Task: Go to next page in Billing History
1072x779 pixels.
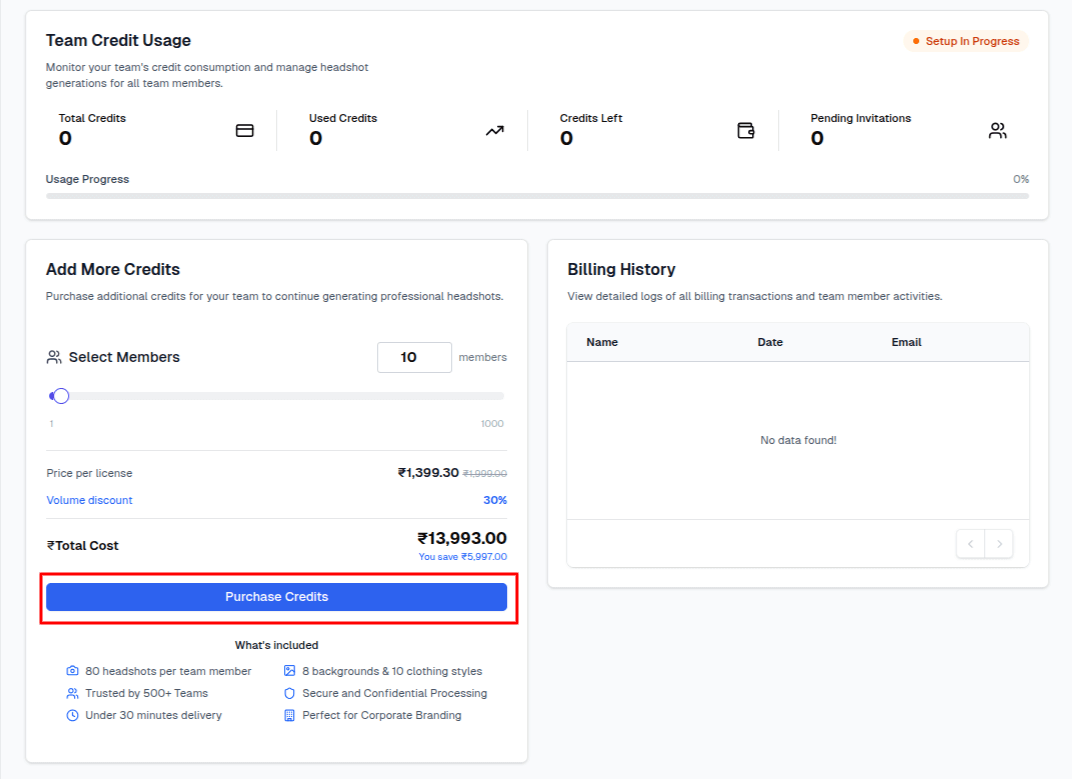Action: tap(999, 543)
